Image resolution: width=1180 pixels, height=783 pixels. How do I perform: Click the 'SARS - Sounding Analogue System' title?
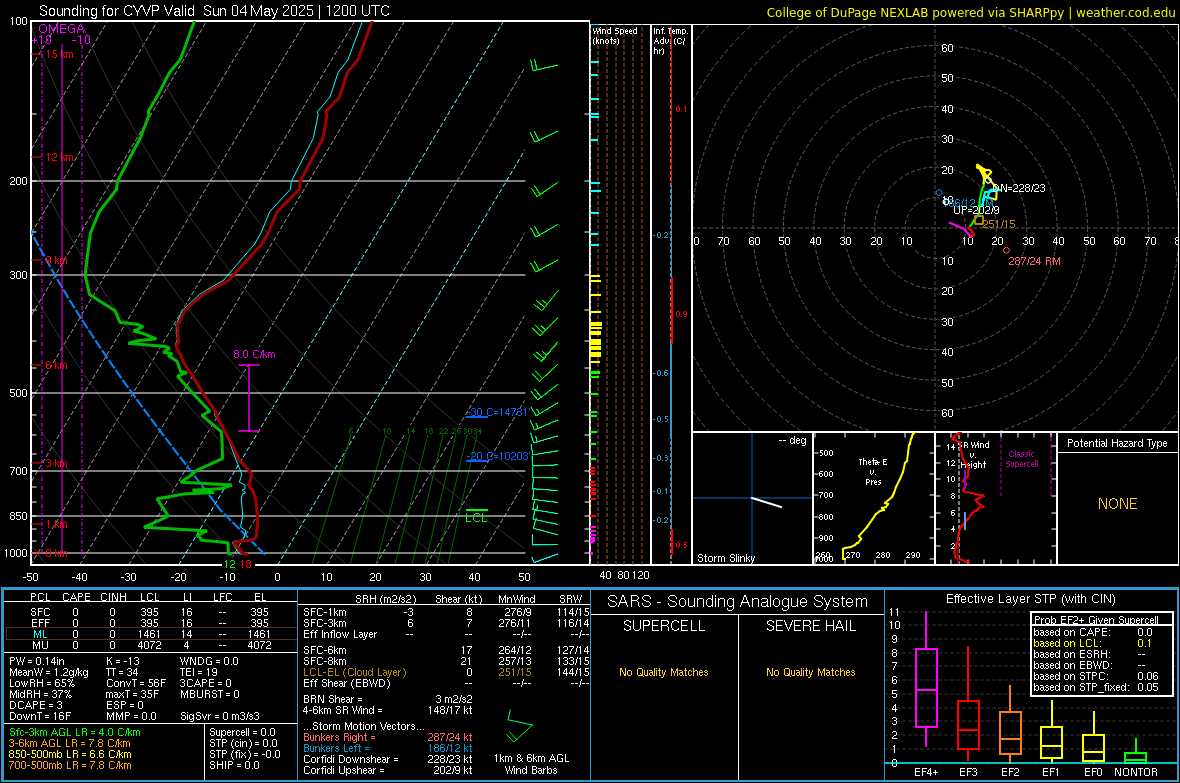click(737, 601)
